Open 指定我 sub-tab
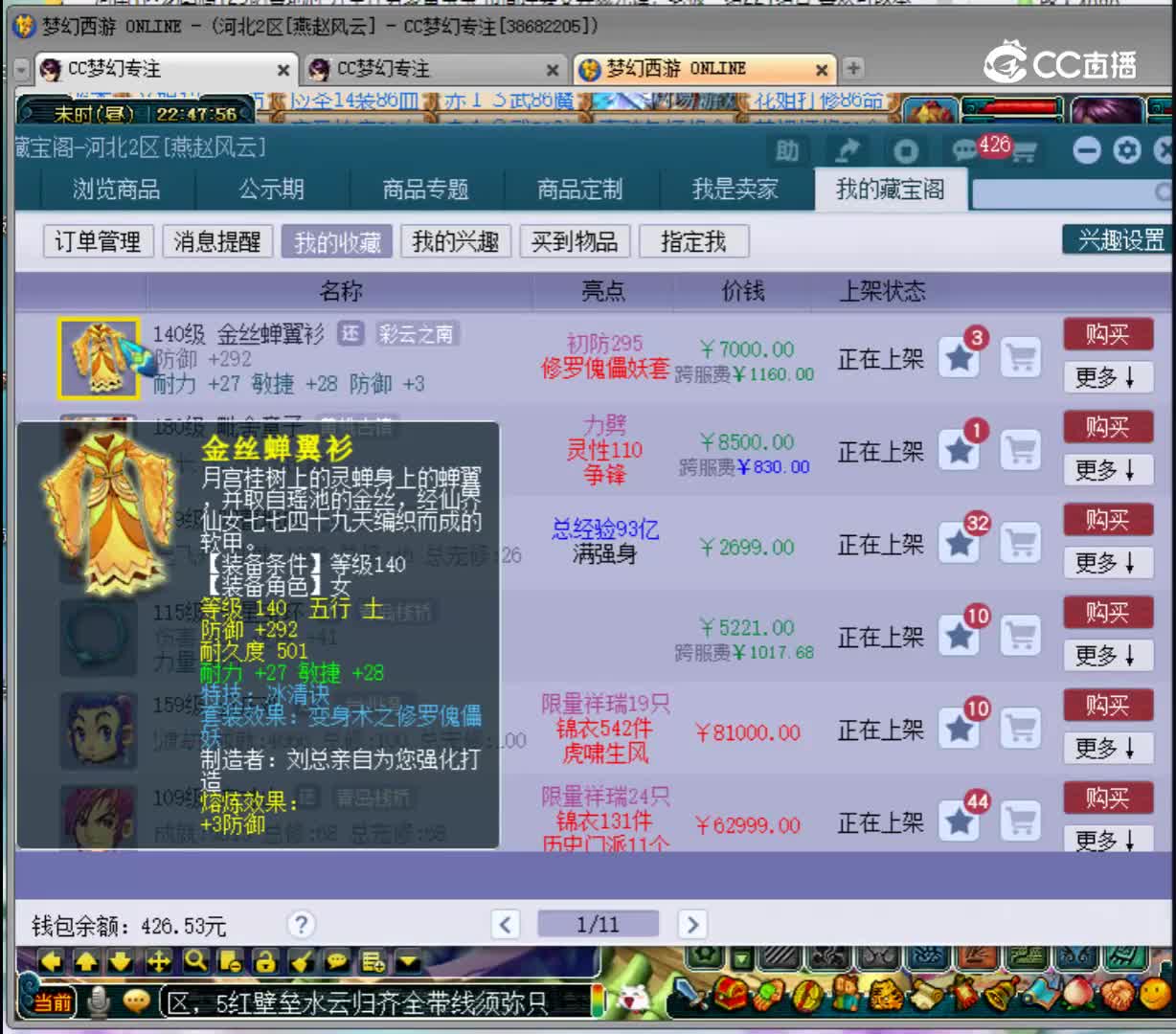Screen dimensions: 1176x1034 click(x=693, y=241)
